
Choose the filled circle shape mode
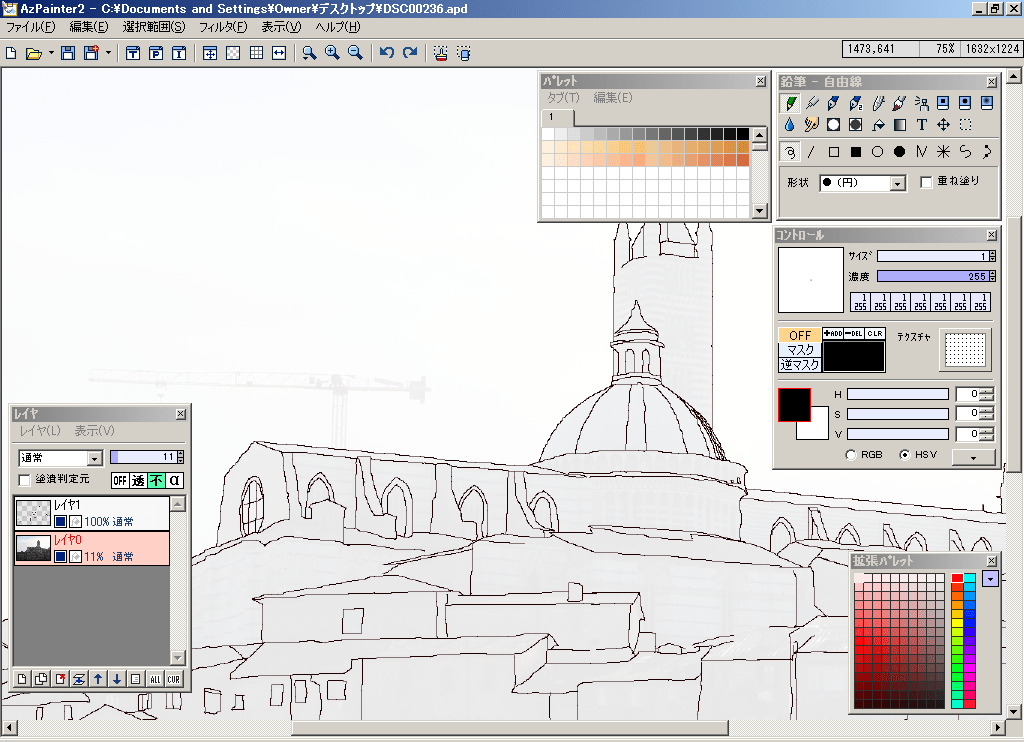(x=899, y=151)
